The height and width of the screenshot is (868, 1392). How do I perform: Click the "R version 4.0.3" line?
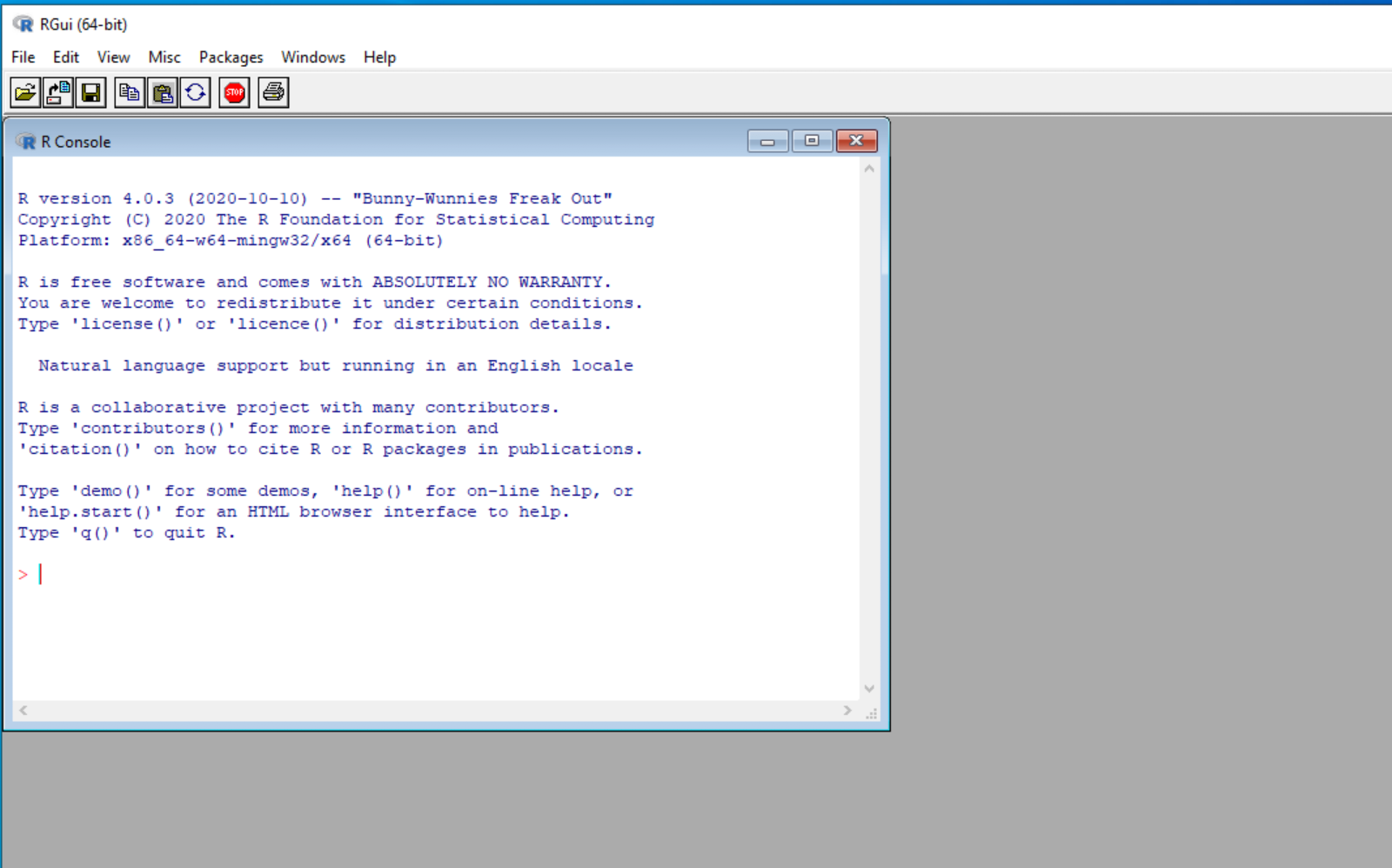click(315, 199)
